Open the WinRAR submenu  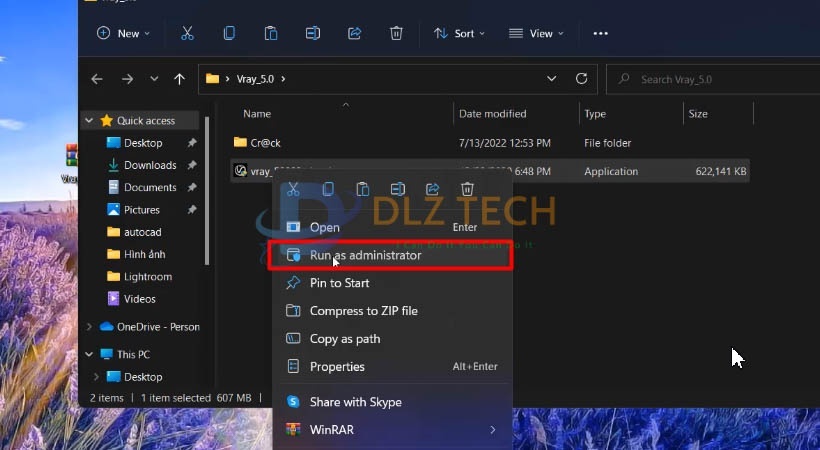(x=392, y=430)
